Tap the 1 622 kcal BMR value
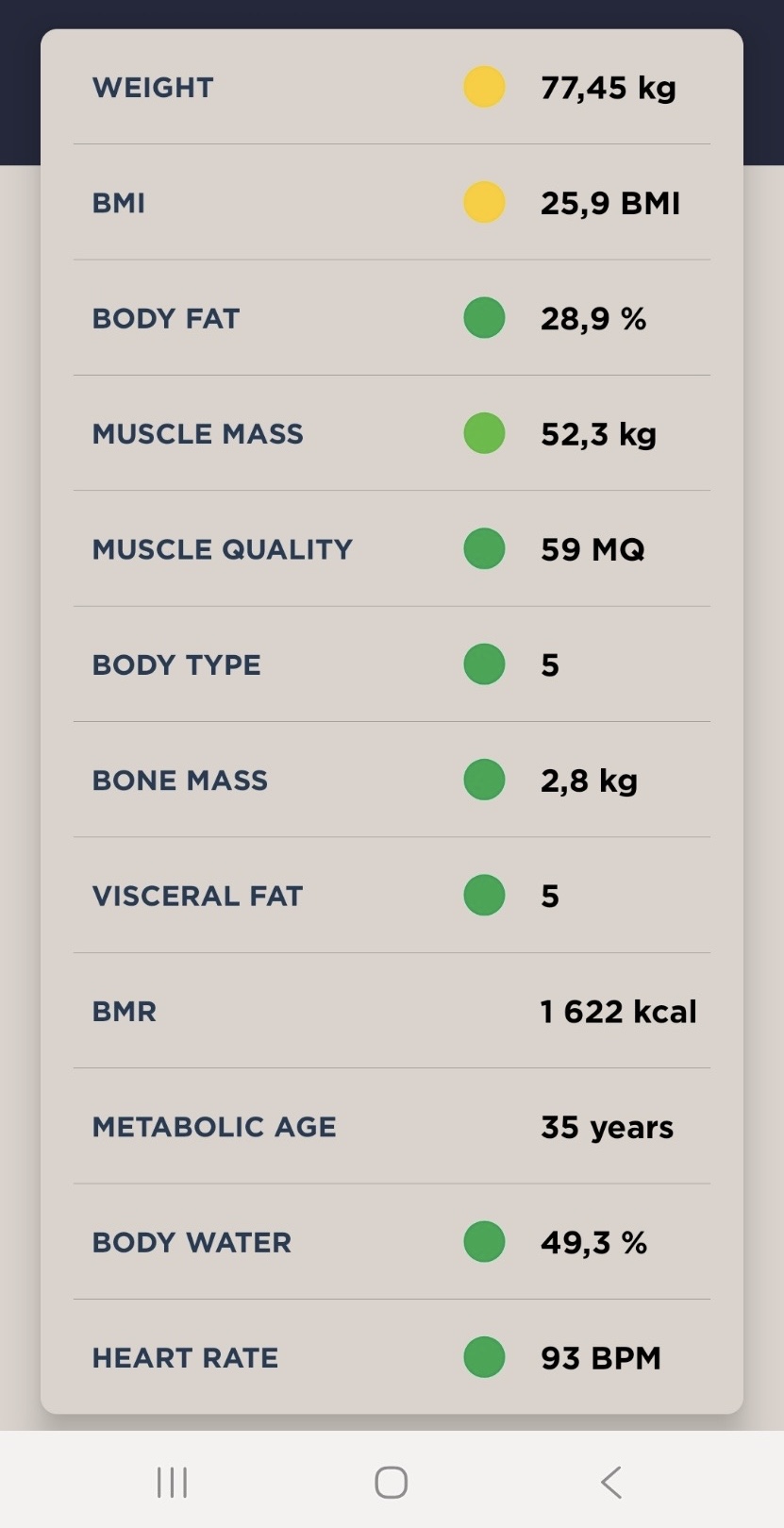784x1528 pixels. (619, 1012)
